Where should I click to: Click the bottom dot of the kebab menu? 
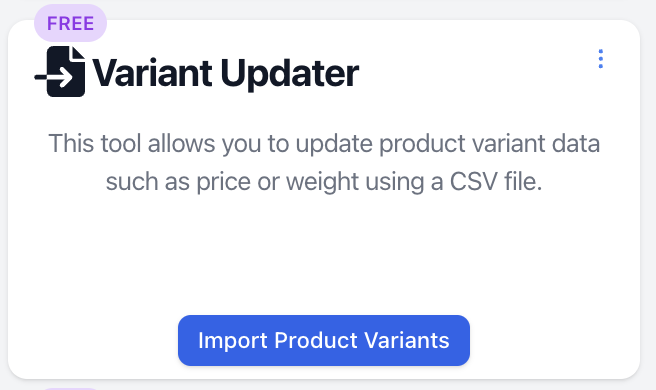(600, 66)
